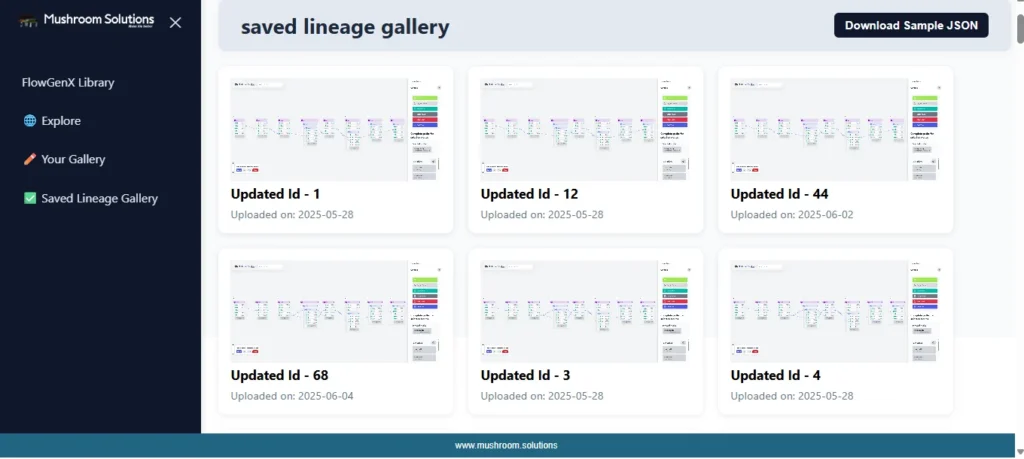
Task: Open the Updated Id - 68 thumbnail
Action: click(x=335, y=311)
